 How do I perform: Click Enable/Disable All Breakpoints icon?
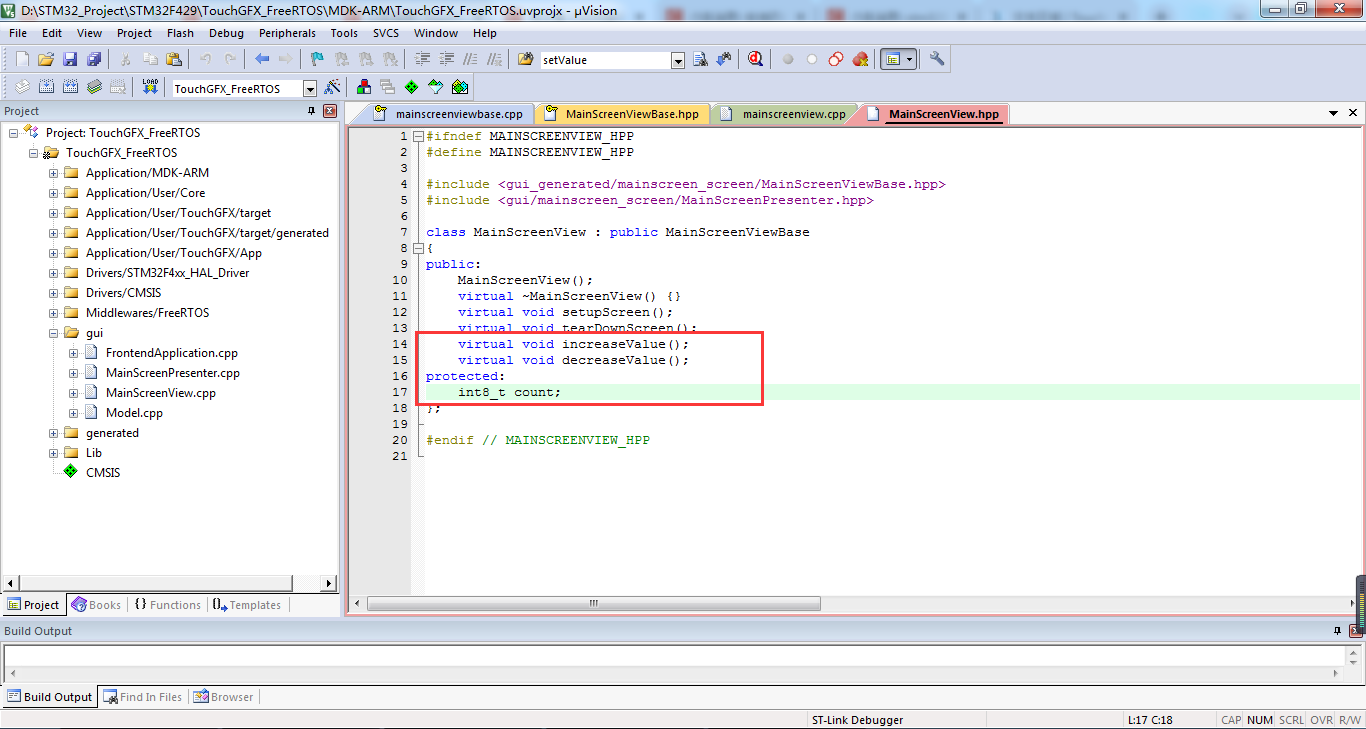point(836,60)
